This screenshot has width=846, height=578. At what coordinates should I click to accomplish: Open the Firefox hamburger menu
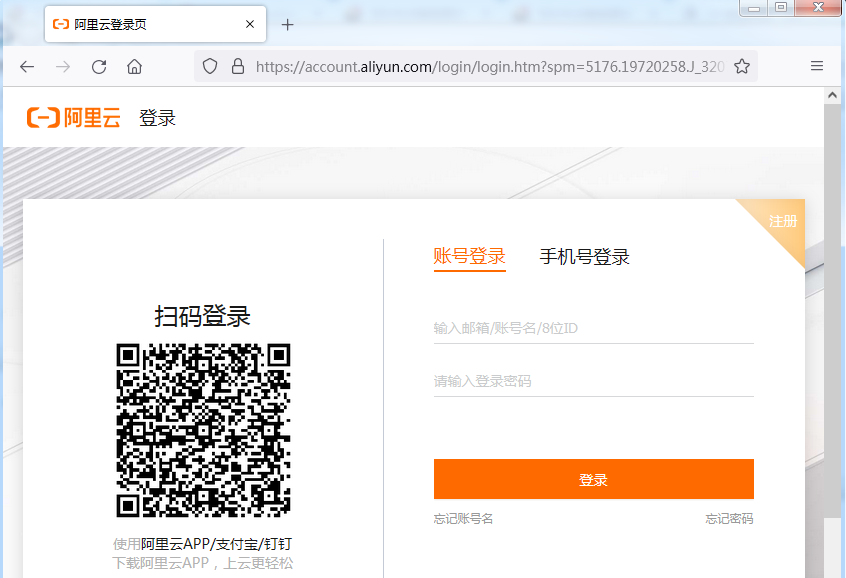tap(817, 67)
